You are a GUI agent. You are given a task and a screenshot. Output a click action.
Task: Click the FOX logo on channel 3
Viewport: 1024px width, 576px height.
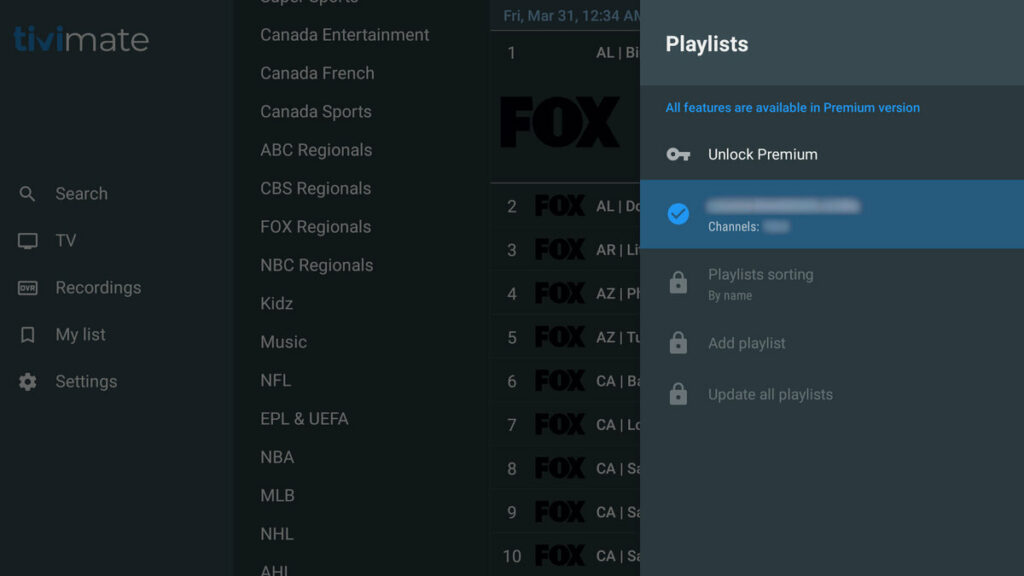coord(560,249)
